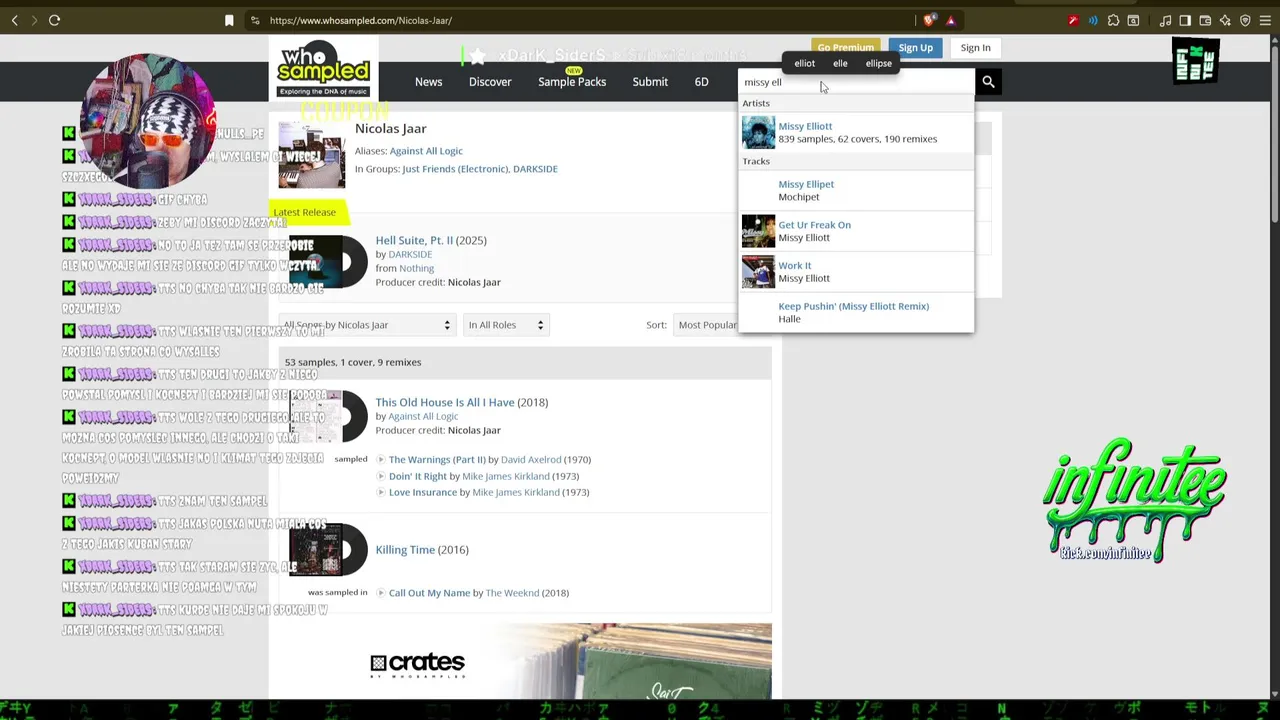Click the Brave Rewards triangle icon
Screen dimensions: 1280x720
(x=951, y=20)
